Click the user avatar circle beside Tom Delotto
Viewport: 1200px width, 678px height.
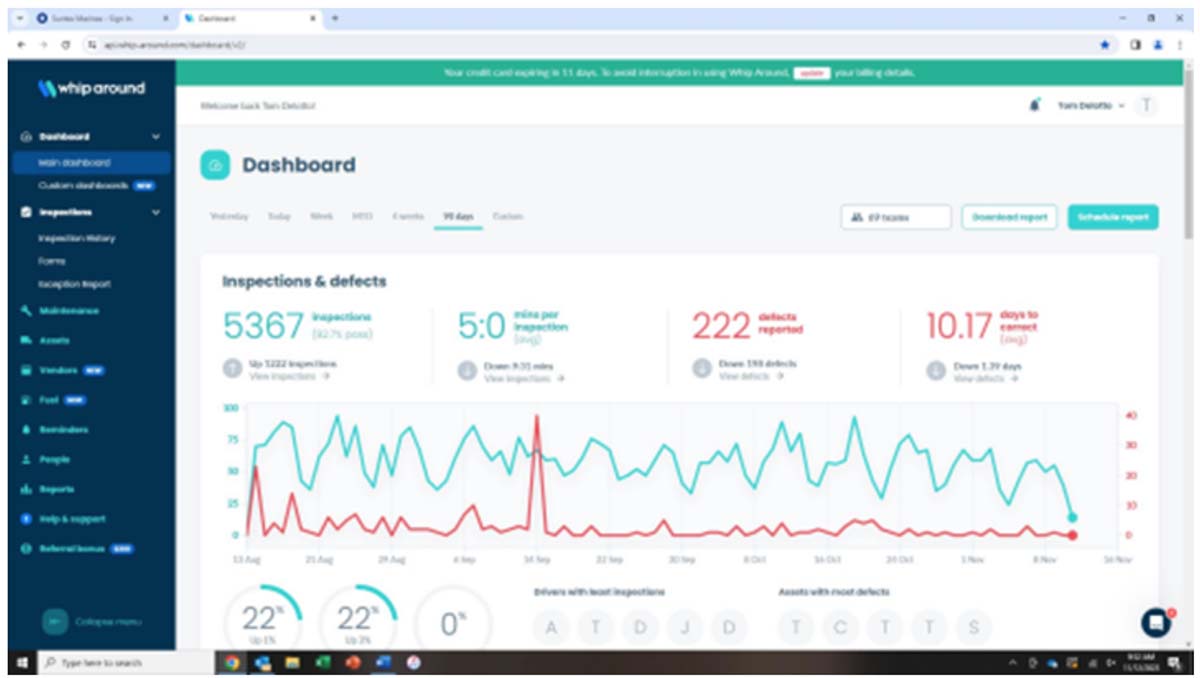(1146, 105)
